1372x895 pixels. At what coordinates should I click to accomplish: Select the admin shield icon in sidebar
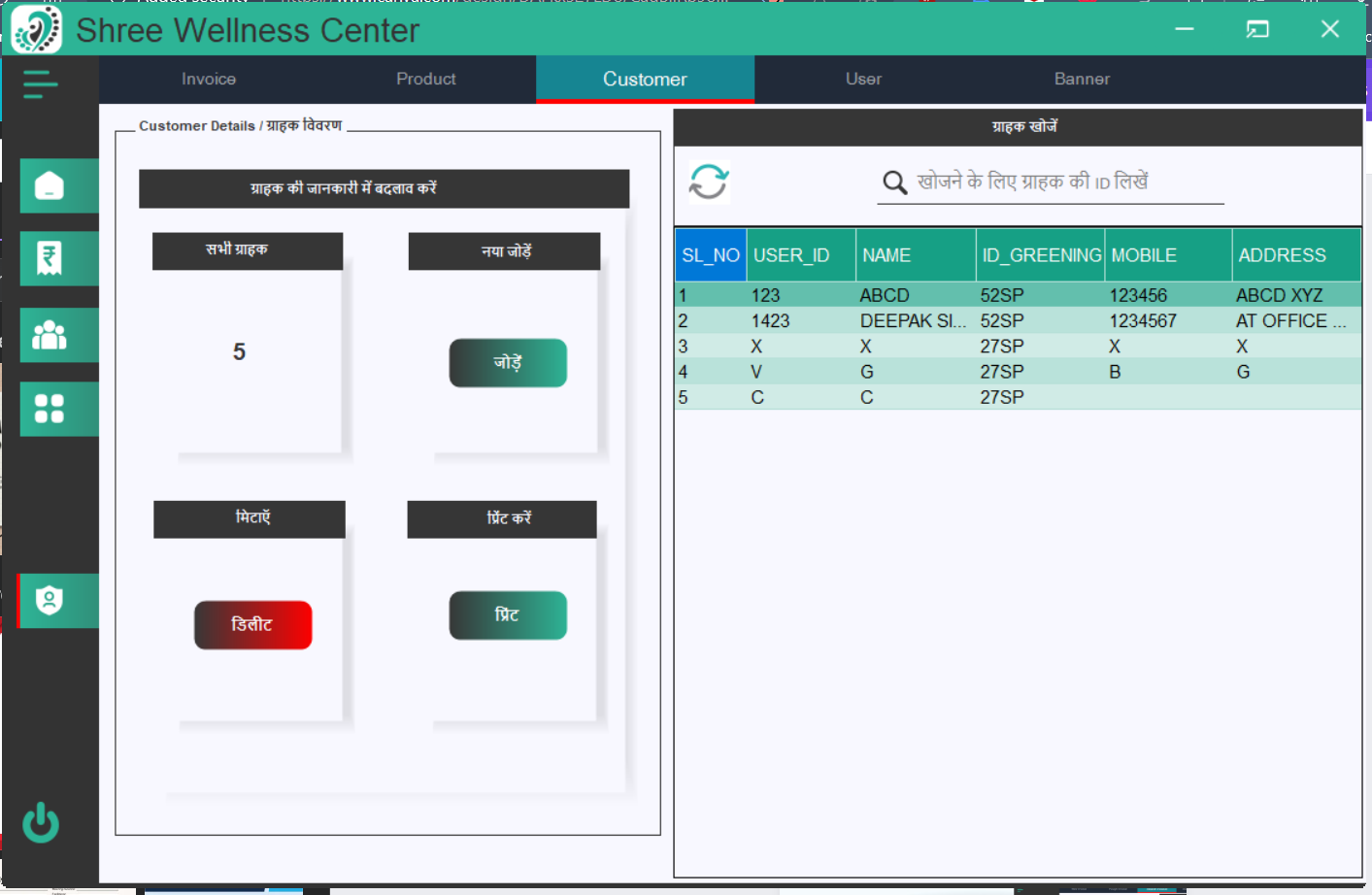pyautogui.click(x=58, y=600)
